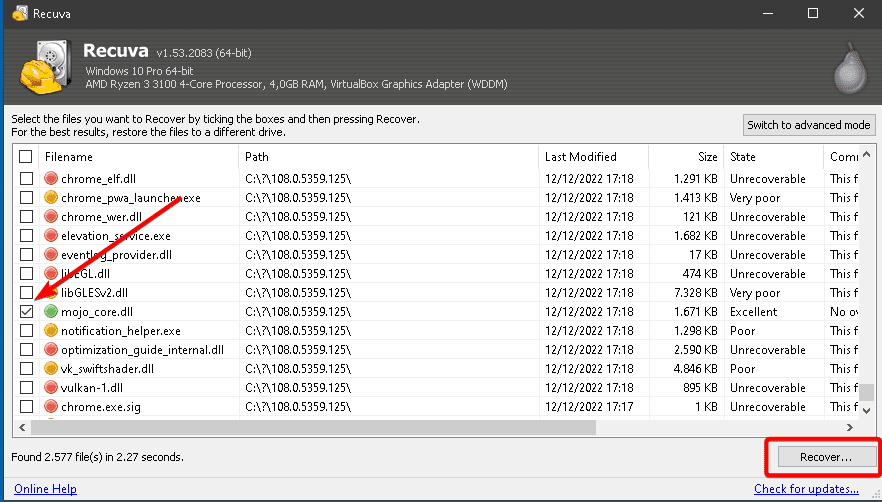Sort by the Path column header
This screenshot has height=502, width=882.
pos(389,157)
